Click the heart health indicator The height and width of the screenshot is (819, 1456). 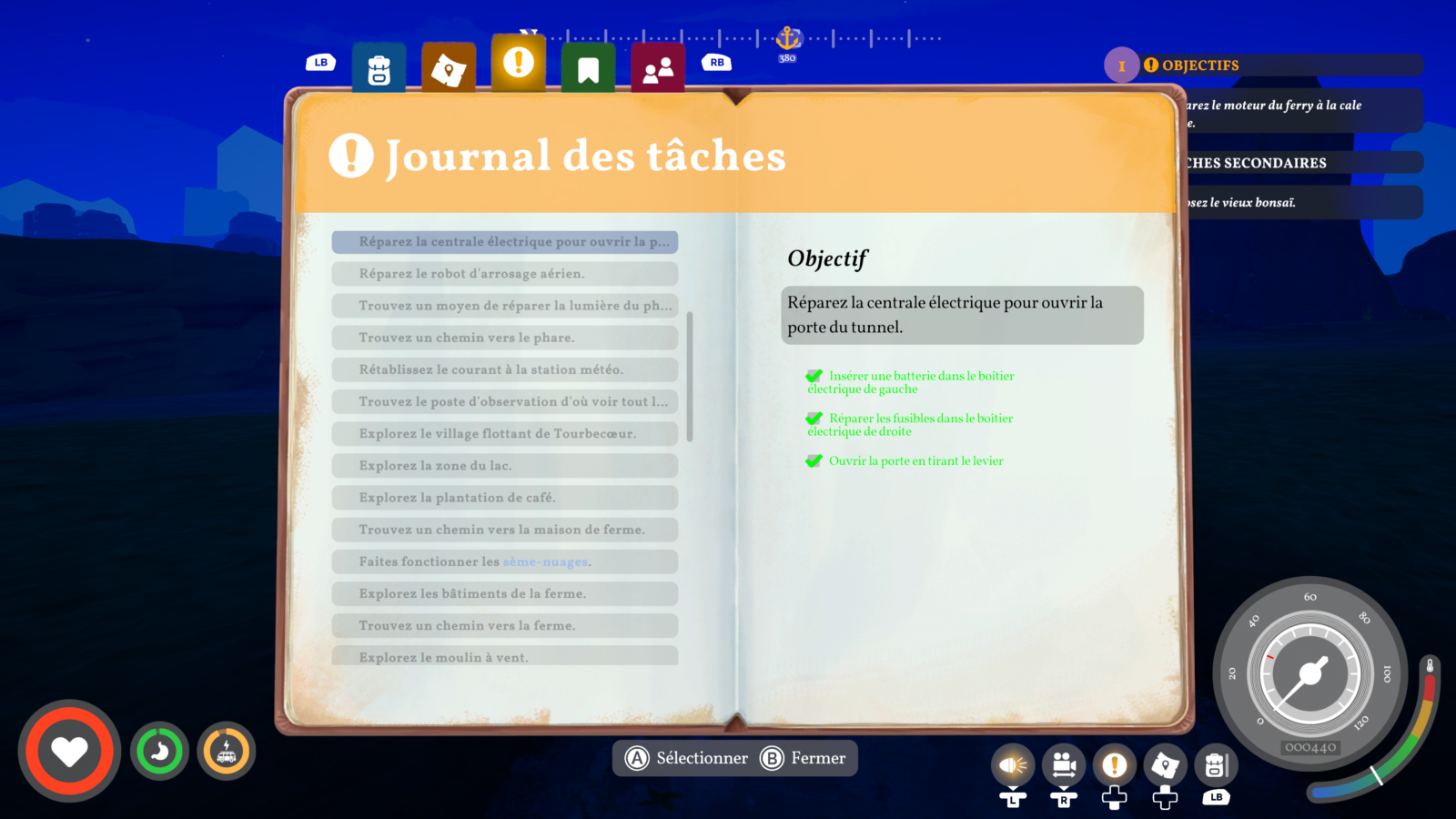69,752
